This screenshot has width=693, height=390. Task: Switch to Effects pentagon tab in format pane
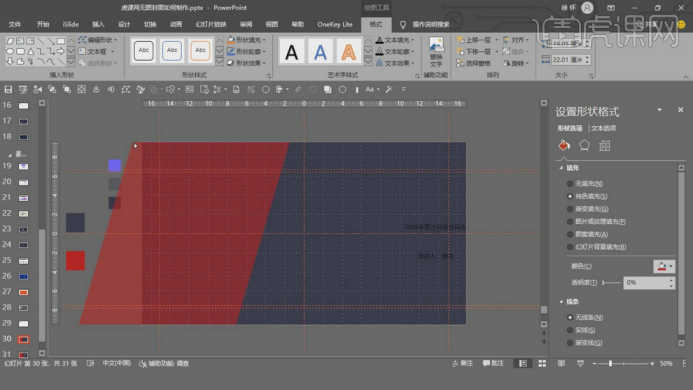tap(584, 145)
